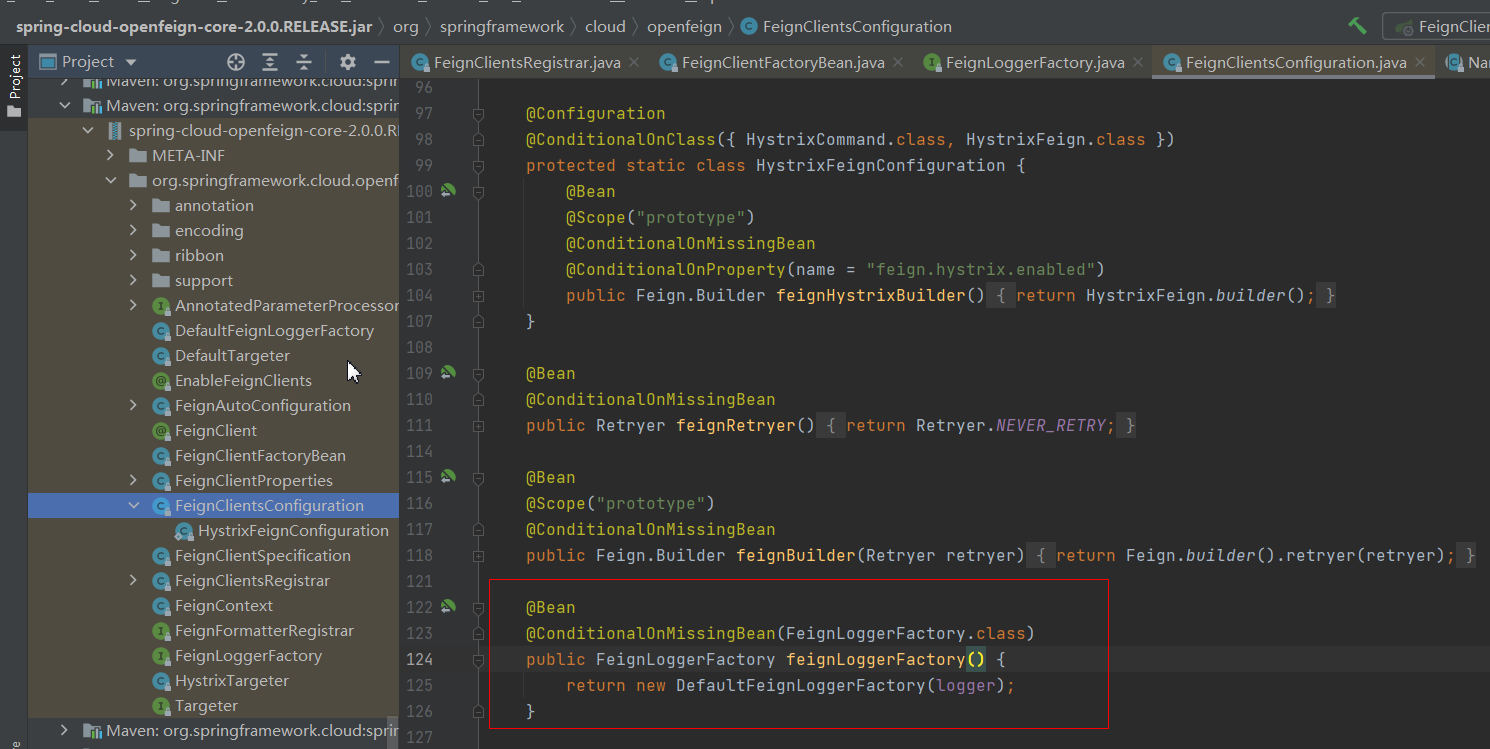The width and height of the screenshot is (1490, 749).
Task: Open Project panel settings gear
Action: 347,62
